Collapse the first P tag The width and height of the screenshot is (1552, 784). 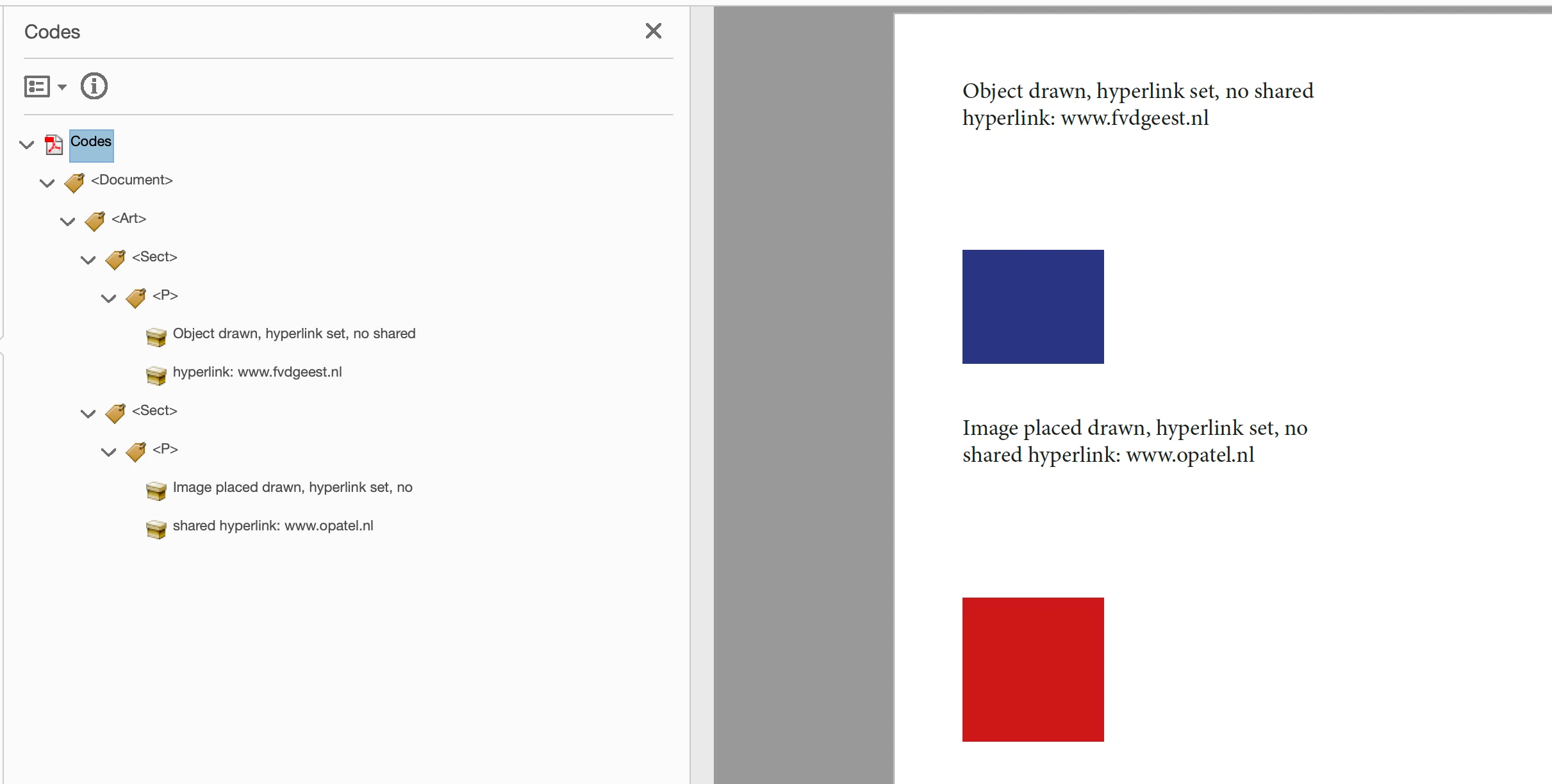[109, 298]
